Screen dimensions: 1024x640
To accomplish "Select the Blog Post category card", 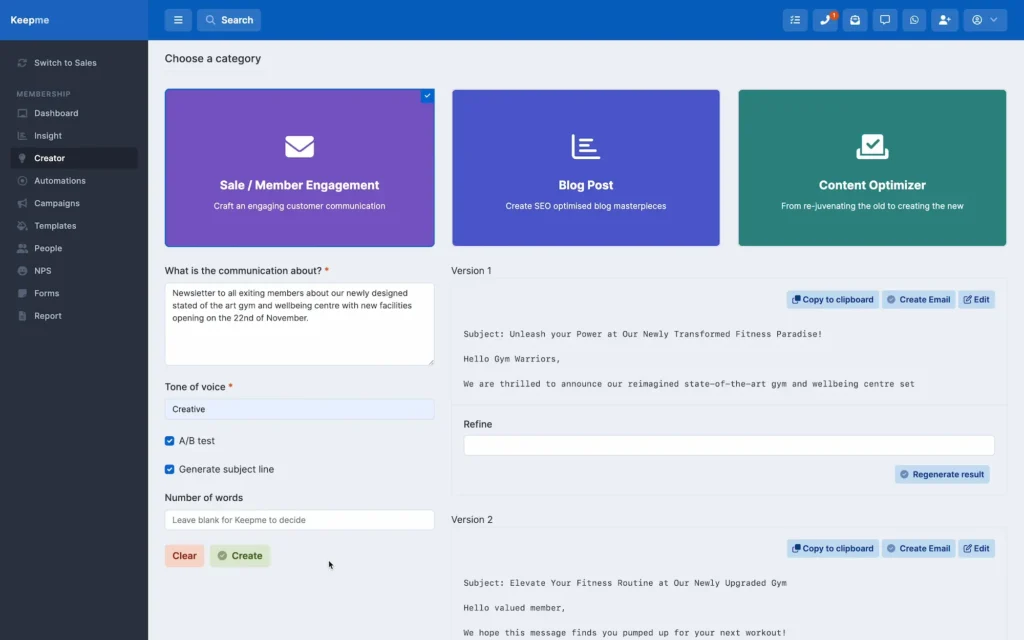I will click(x=586, y=168).
